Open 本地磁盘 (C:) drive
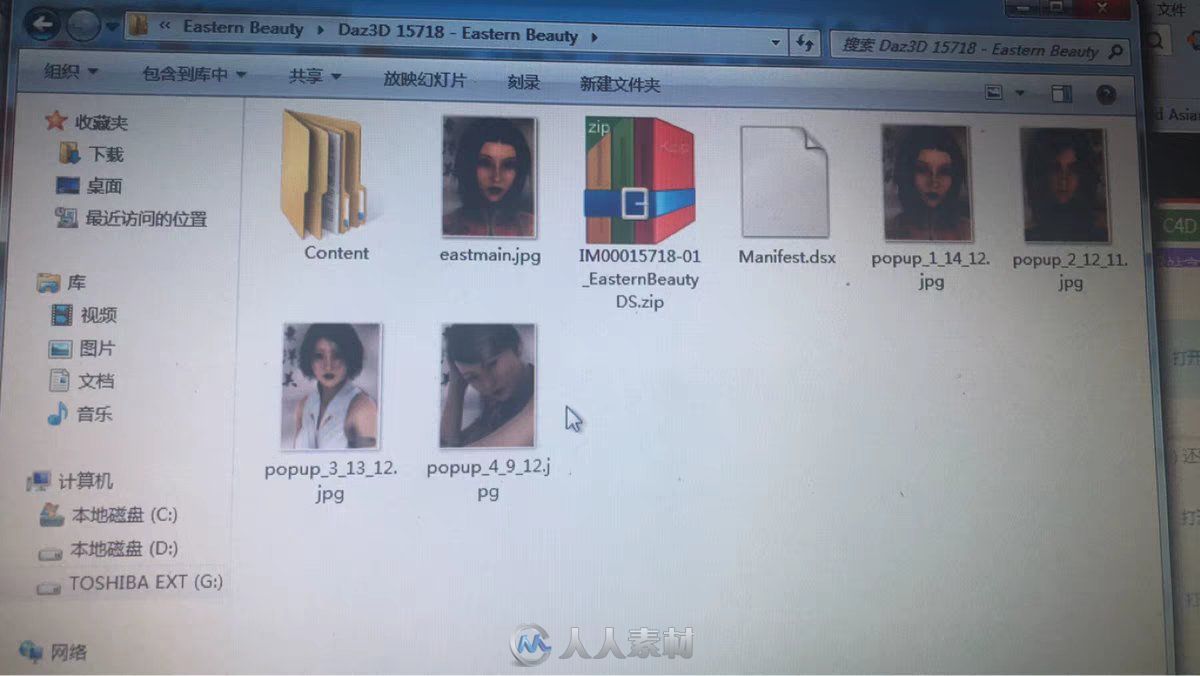 click(x=125, y=515)
